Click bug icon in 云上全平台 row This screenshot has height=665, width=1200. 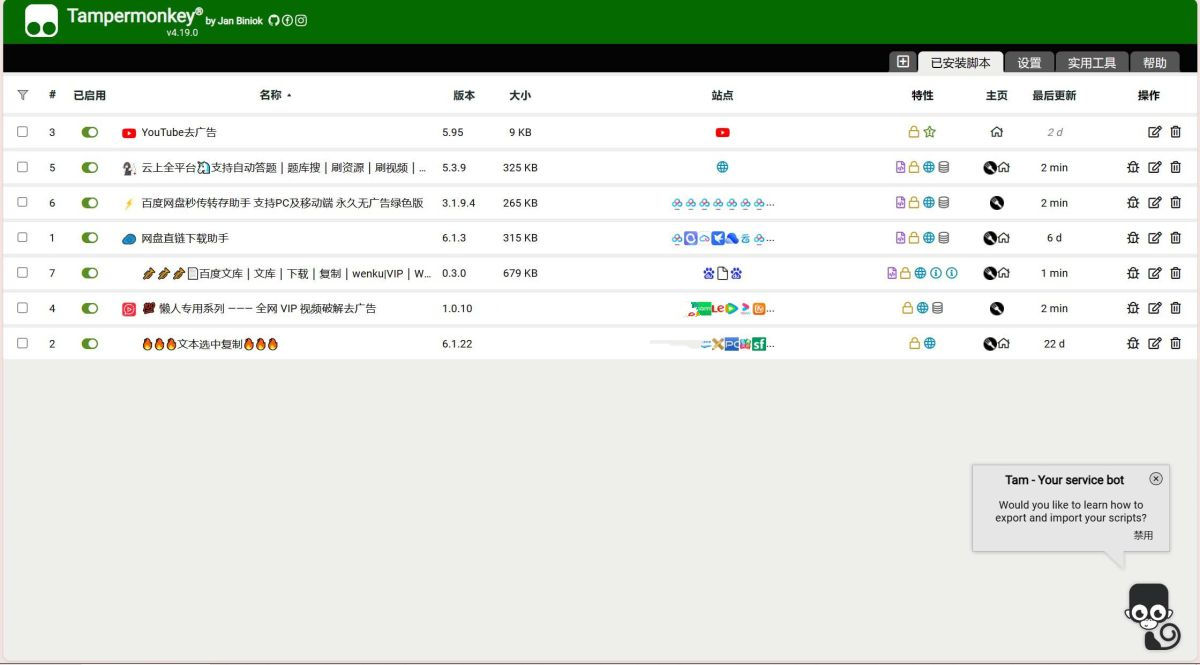pos(1133,167)
